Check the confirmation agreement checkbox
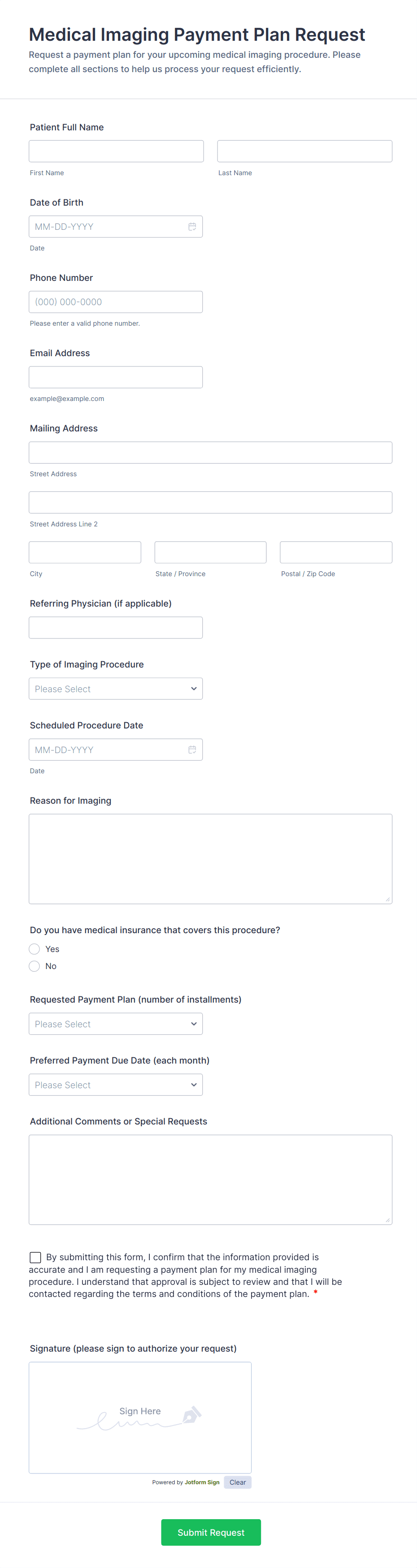Image resolution: width=417 pixels, height=1568 pixels. (x=35, y=1256)
